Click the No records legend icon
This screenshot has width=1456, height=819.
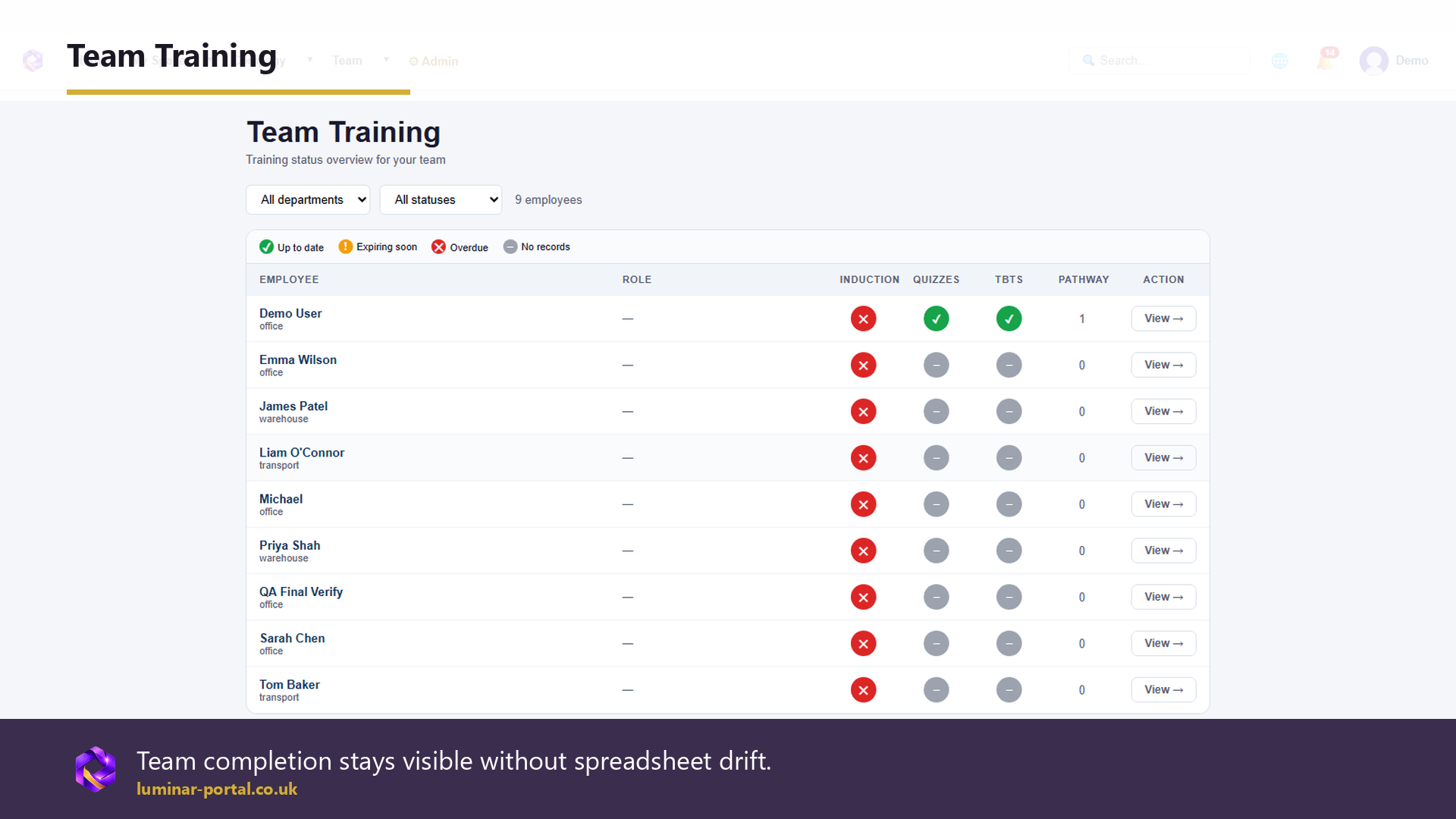point(510,246)
